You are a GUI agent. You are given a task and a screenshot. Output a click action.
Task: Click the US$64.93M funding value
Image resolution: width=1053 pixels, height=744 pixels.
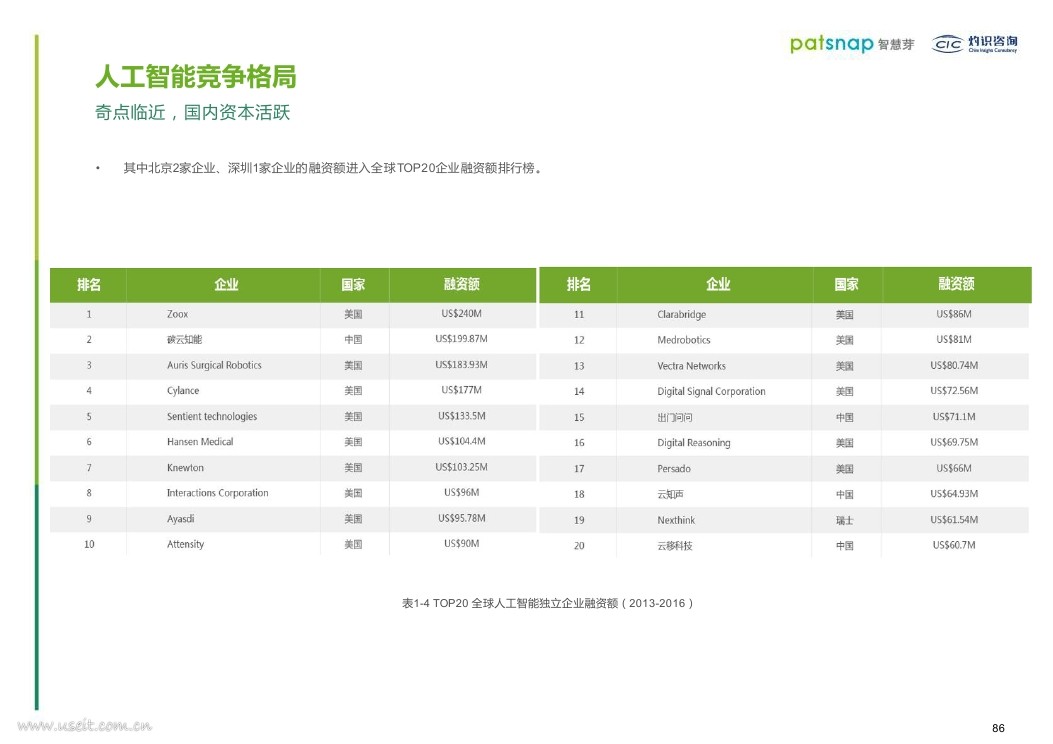pos(954,494)
